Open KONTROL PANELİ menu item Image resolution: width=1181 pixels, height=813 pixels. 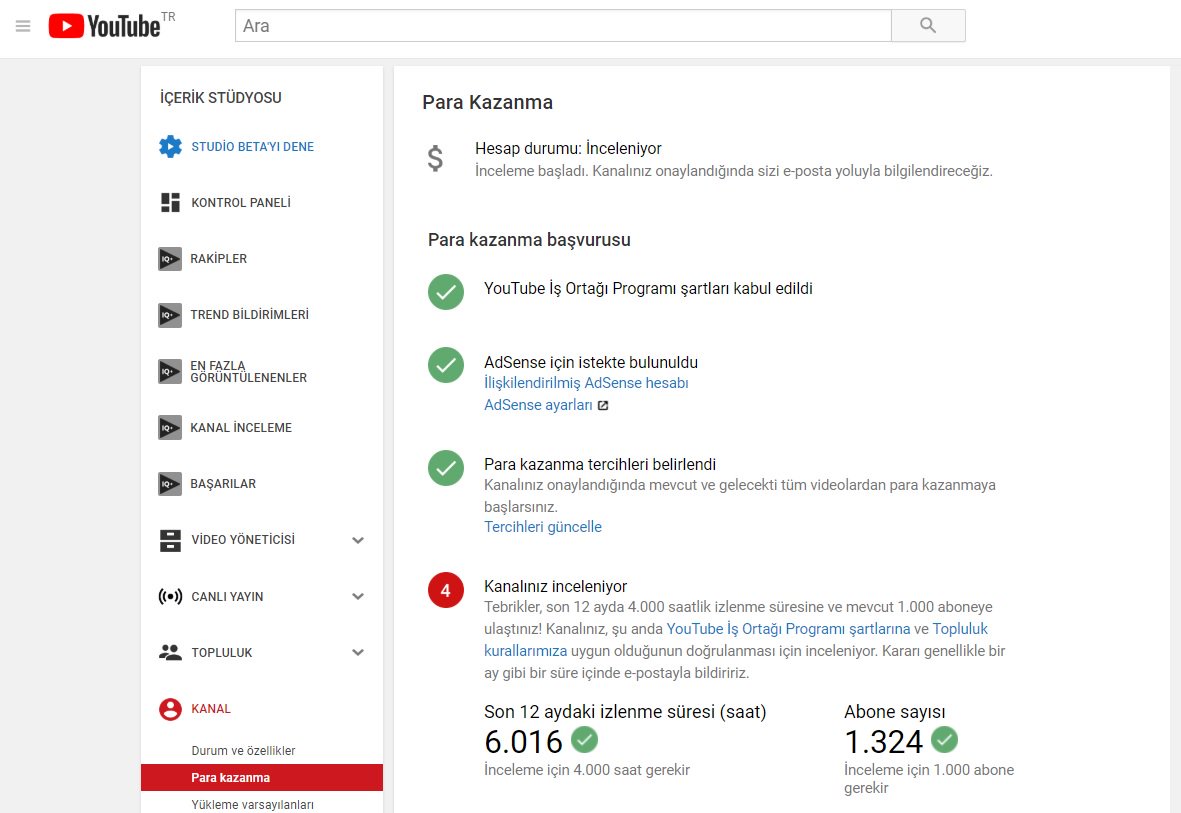[x=241, y=203]
